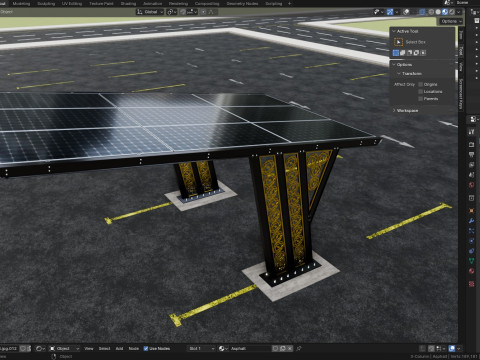Image resolution: width=480 pixels, height=360 pixels.
Task: Choose the Set new selection mode icon
Action: pos(396,53)
